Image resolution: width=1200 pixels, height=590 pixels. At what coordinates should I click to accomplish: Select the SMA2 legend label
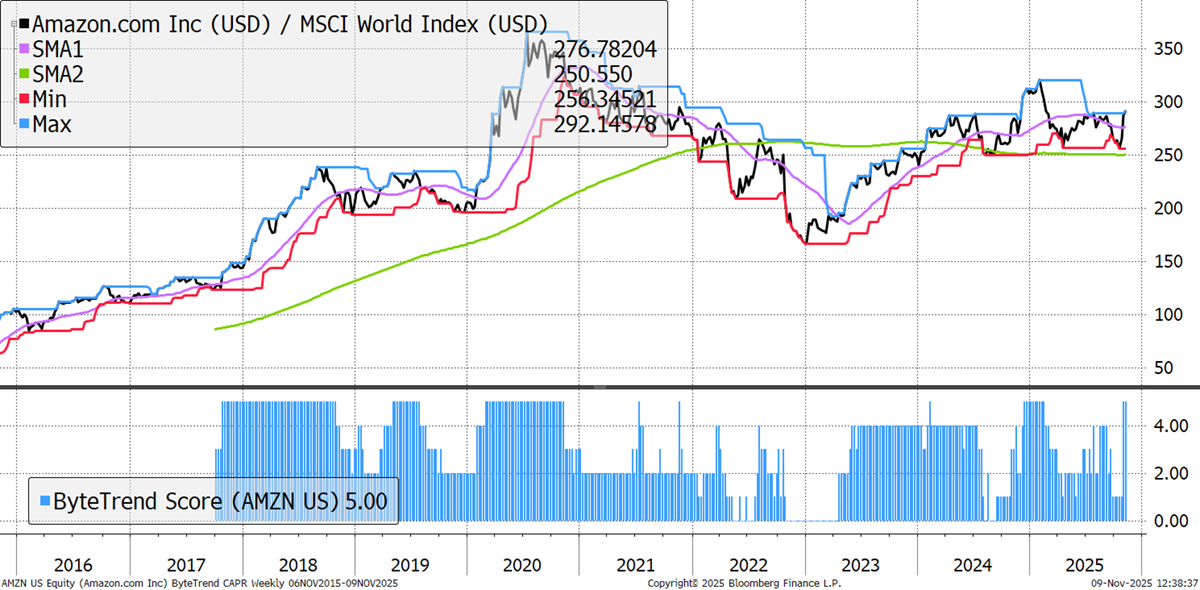[60, 73]
